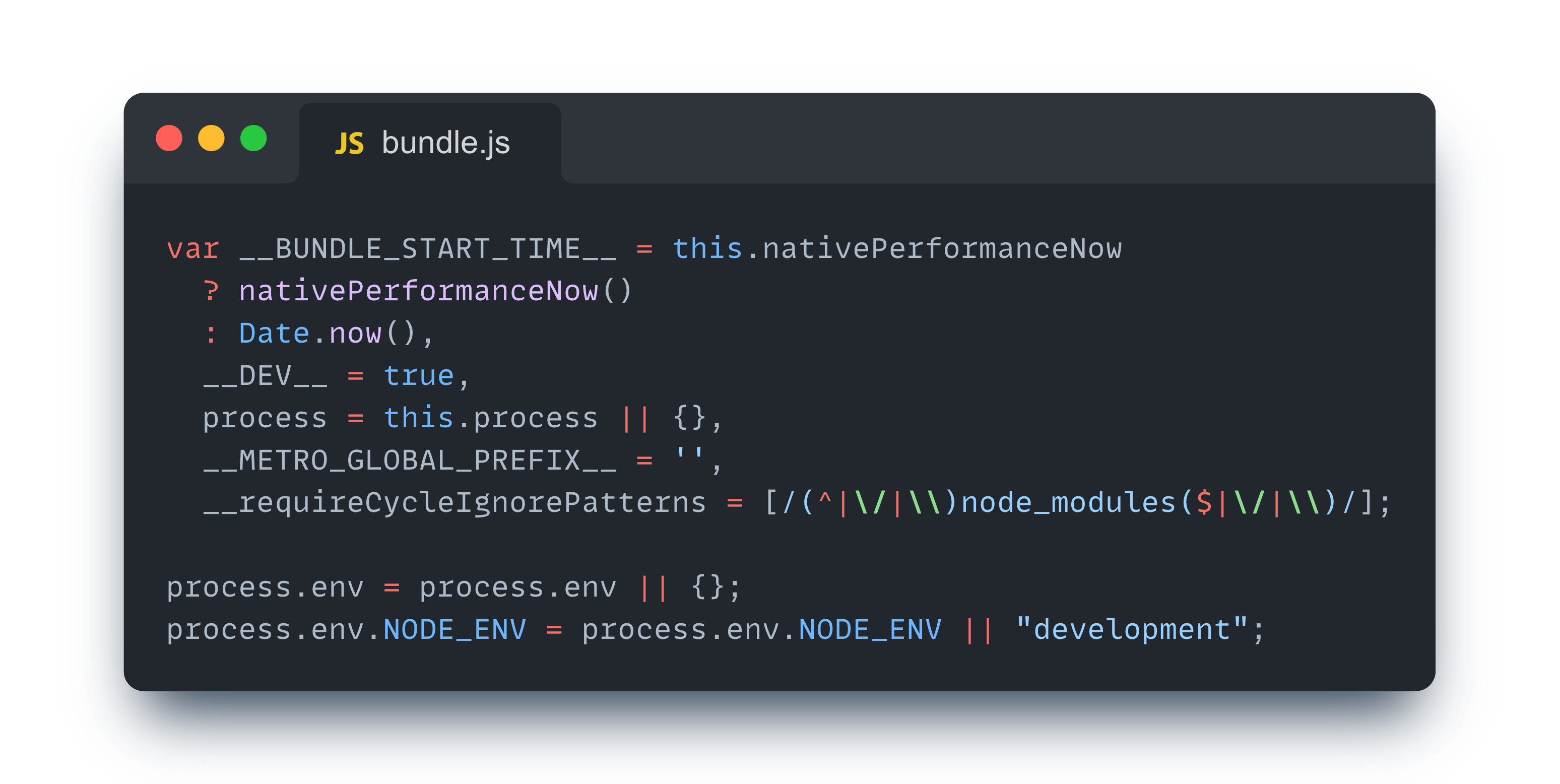1560x784 pixels.
Task: Click the var keyword
Action: (x=192, y=249)
